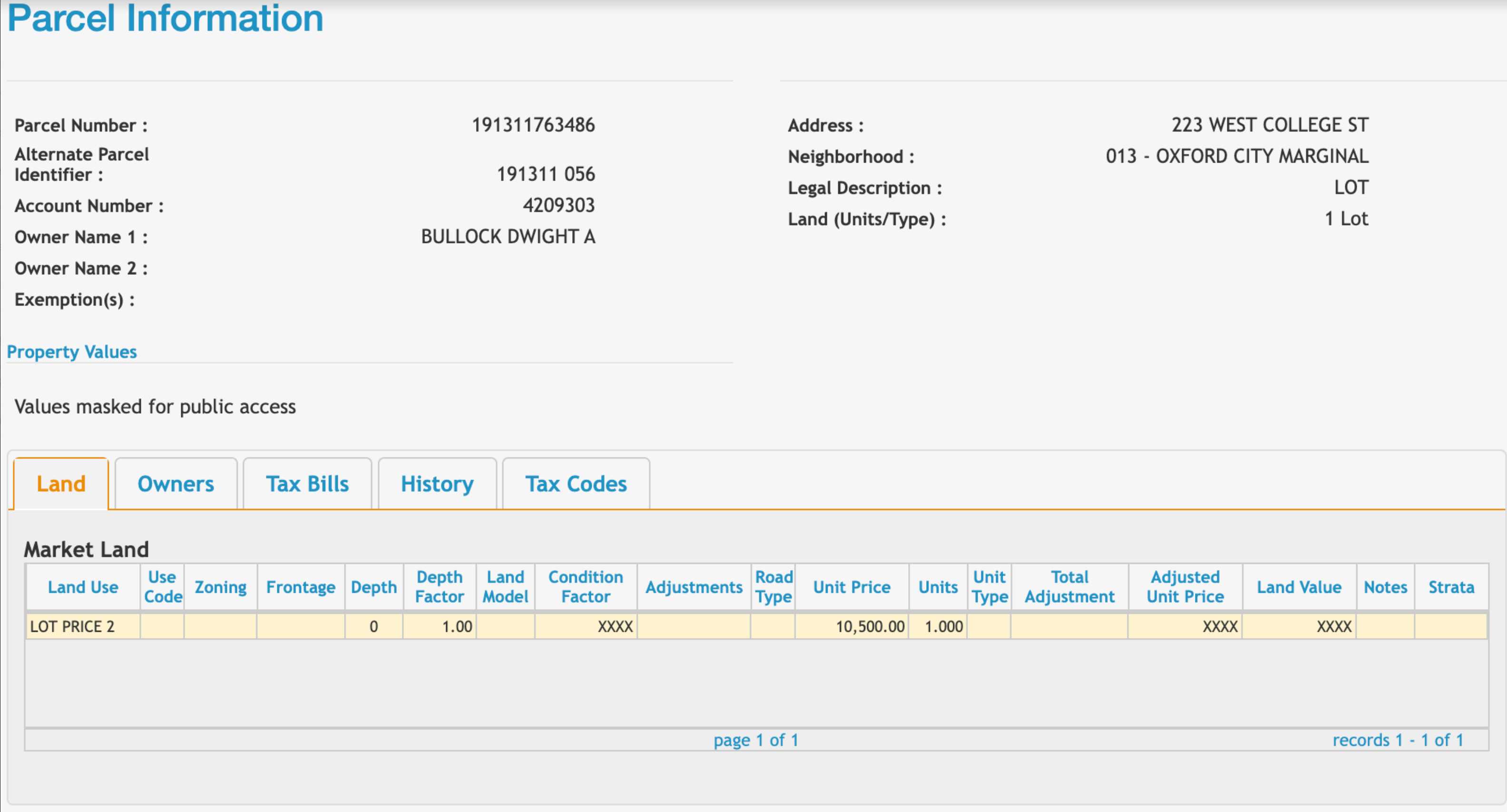Click the Parcel Information heading

[x=166, y=18]
